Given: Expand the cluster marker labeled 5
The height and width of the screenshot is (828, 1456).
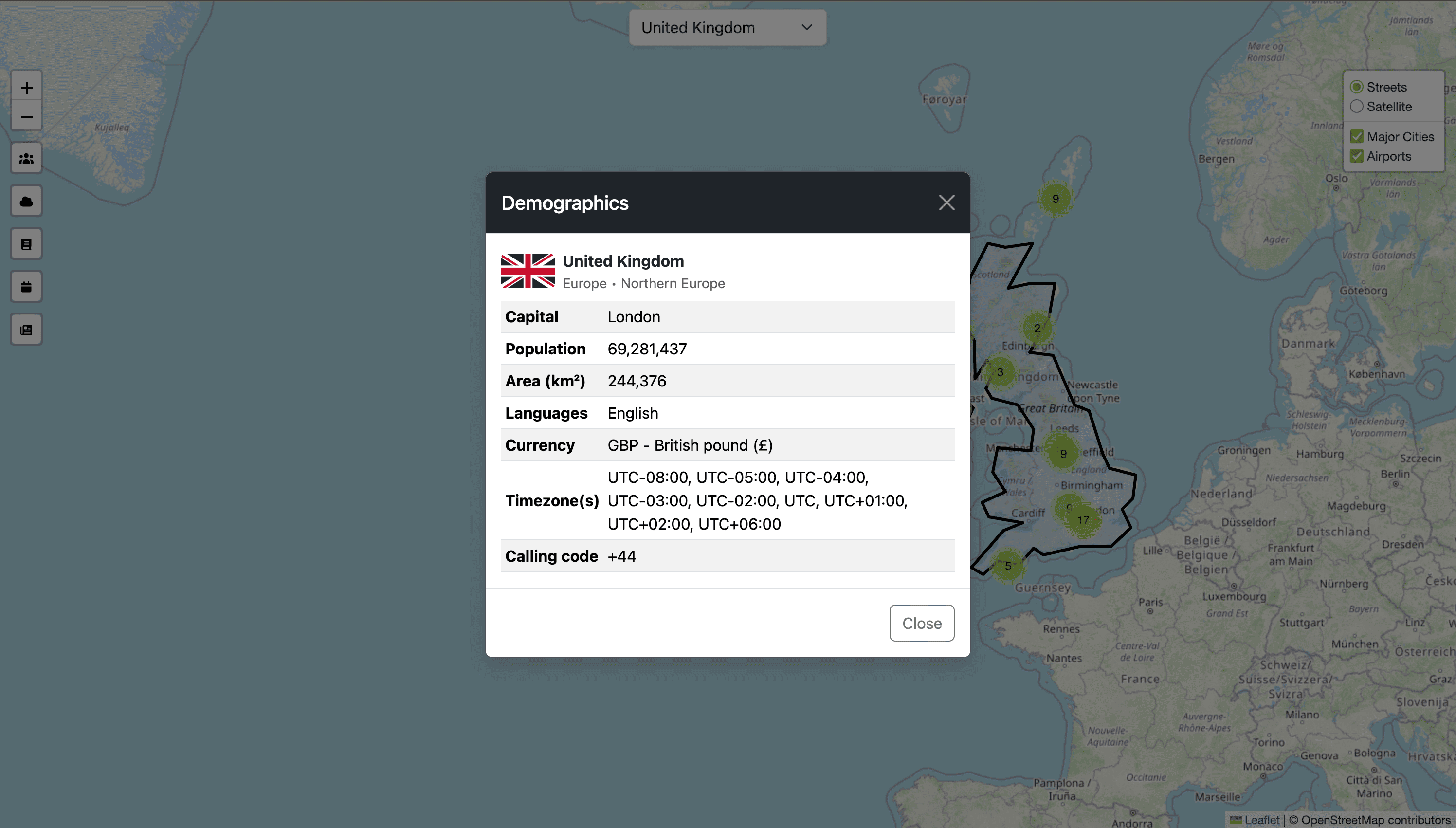Looking at the screenshot, I should click(1007, 566).
